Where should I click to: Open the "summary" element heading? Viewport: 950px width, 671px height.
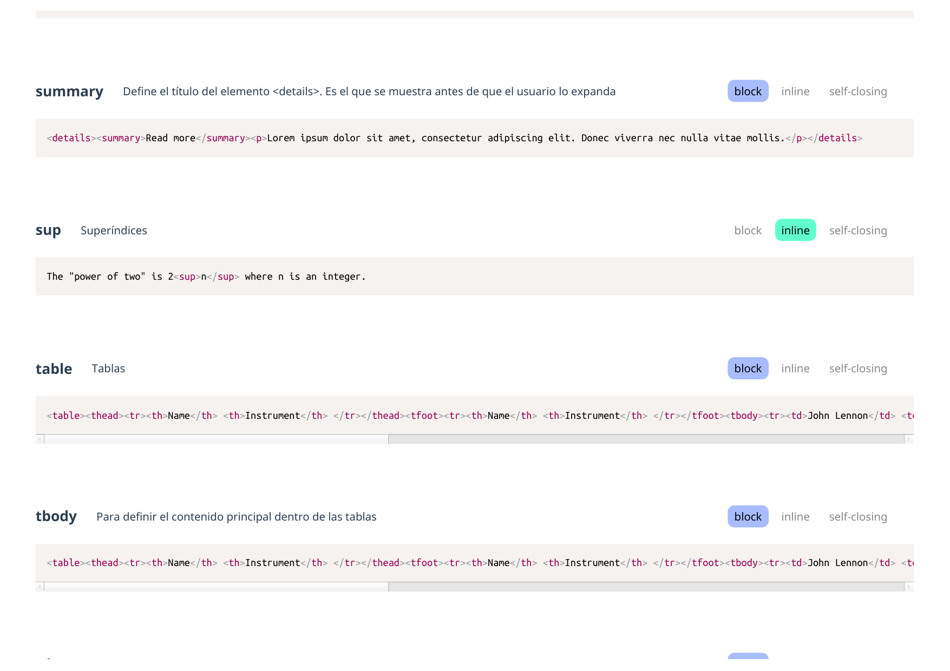(x=69, y=91)
